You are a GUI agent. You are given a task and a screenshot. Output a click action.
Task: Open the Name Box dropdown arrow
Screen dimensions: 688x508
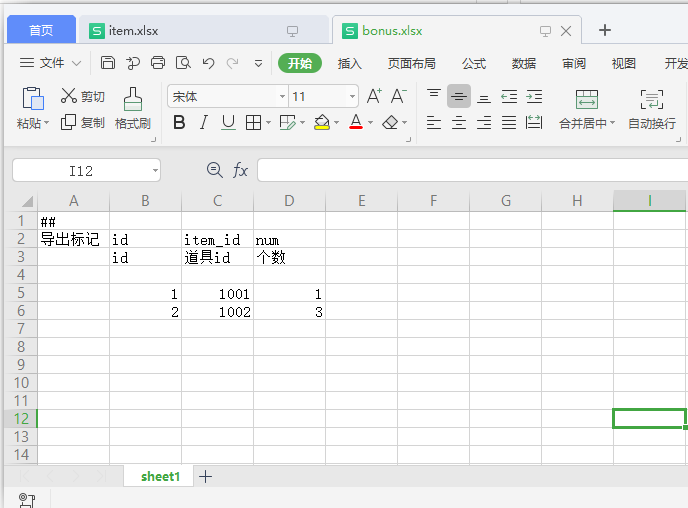[155, 171]
